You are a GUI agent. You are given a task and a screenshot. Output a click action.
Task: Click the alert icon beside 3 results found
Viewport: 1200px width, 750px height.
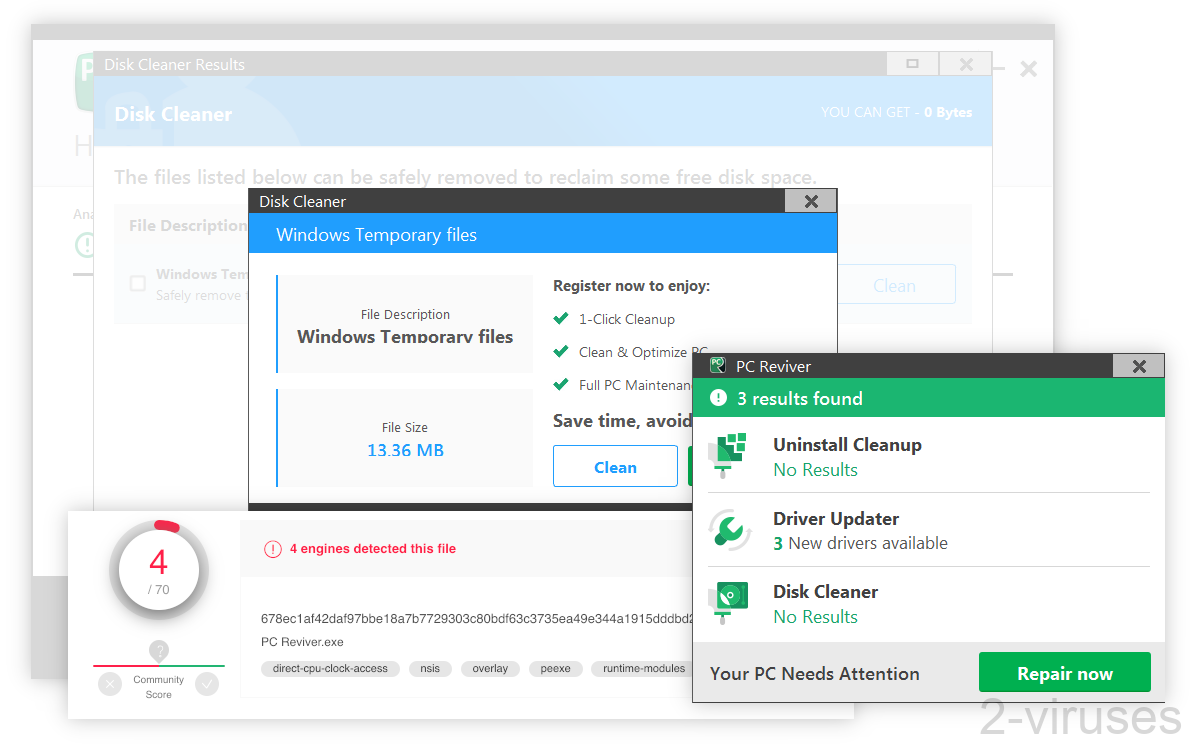tap(718, 398)
